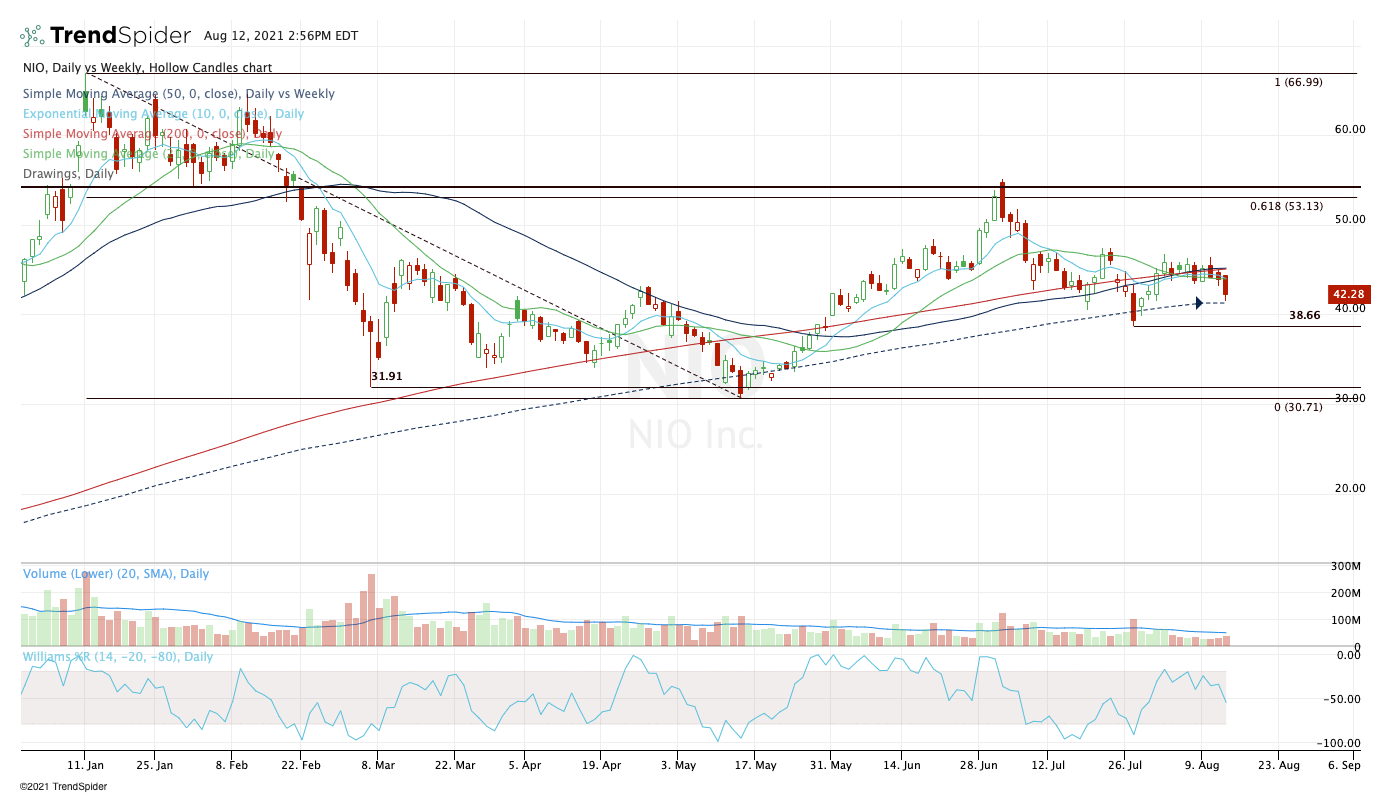Click the 100M volume axis label

click(x=1345, y=620)
